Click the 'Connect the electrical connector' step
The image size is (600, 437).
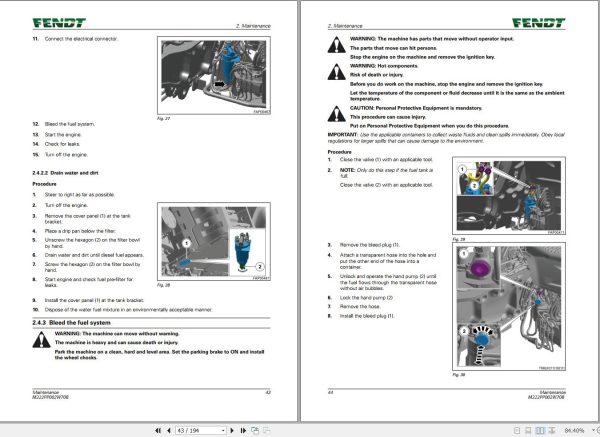click(82, 39)
